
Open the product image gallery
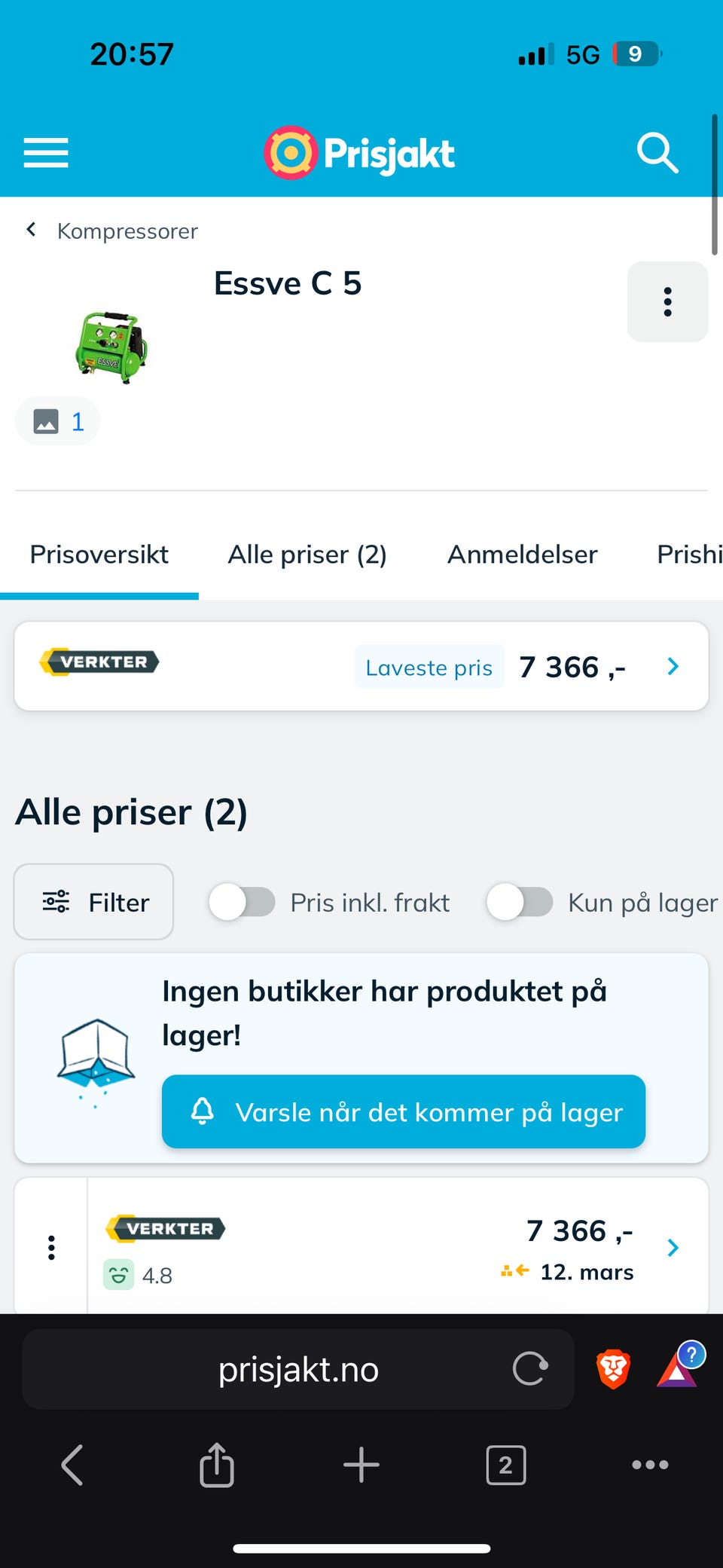[x=57, y=420]
